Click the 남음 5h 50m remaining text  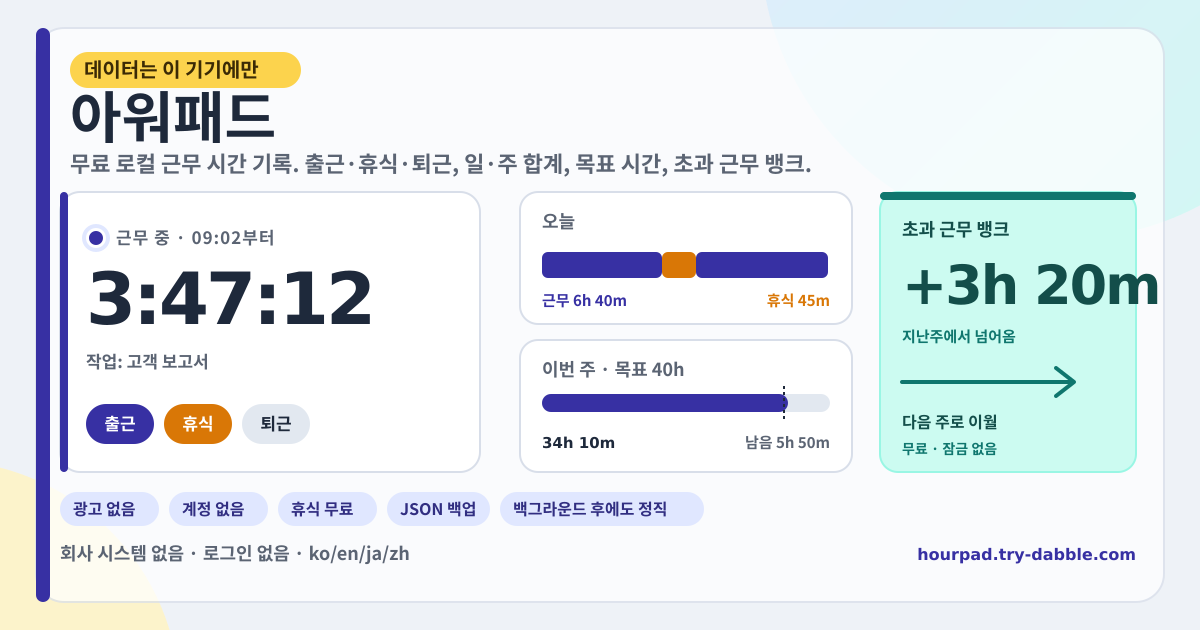(787, 443)
